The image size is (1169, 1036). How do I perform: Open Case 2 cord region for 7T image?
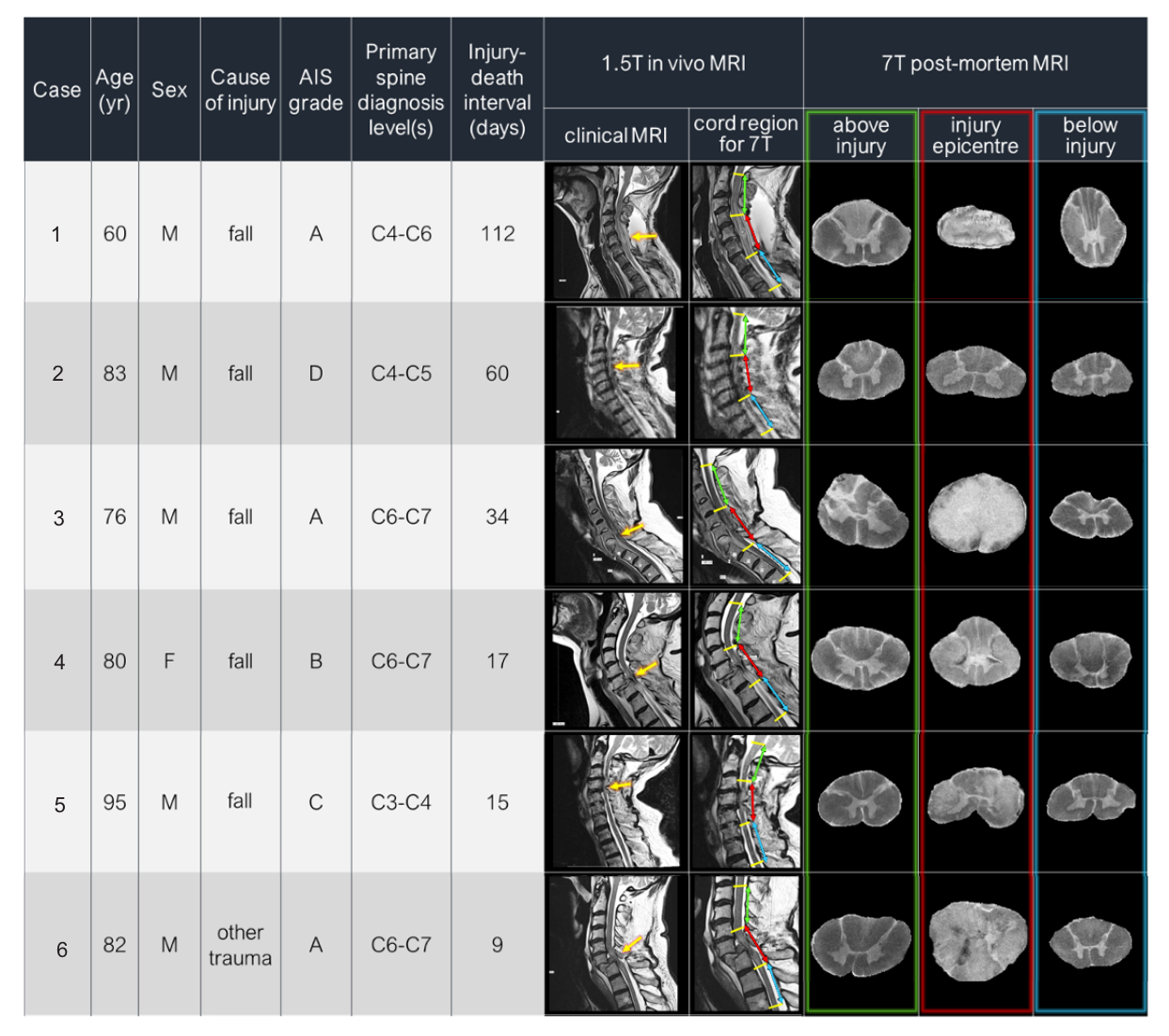746,373
